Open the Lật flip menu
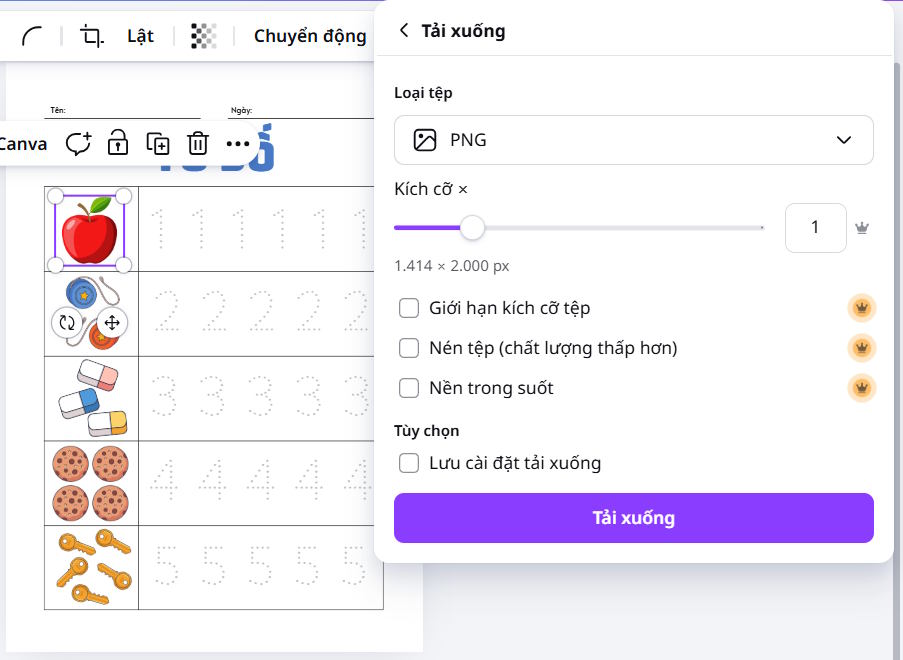The width and height of the screenshot is (903, 660). (140, 36)
